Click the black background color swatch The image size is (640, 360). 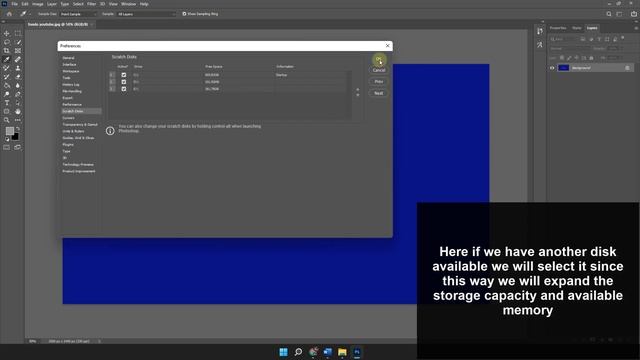tap(16, 137)
